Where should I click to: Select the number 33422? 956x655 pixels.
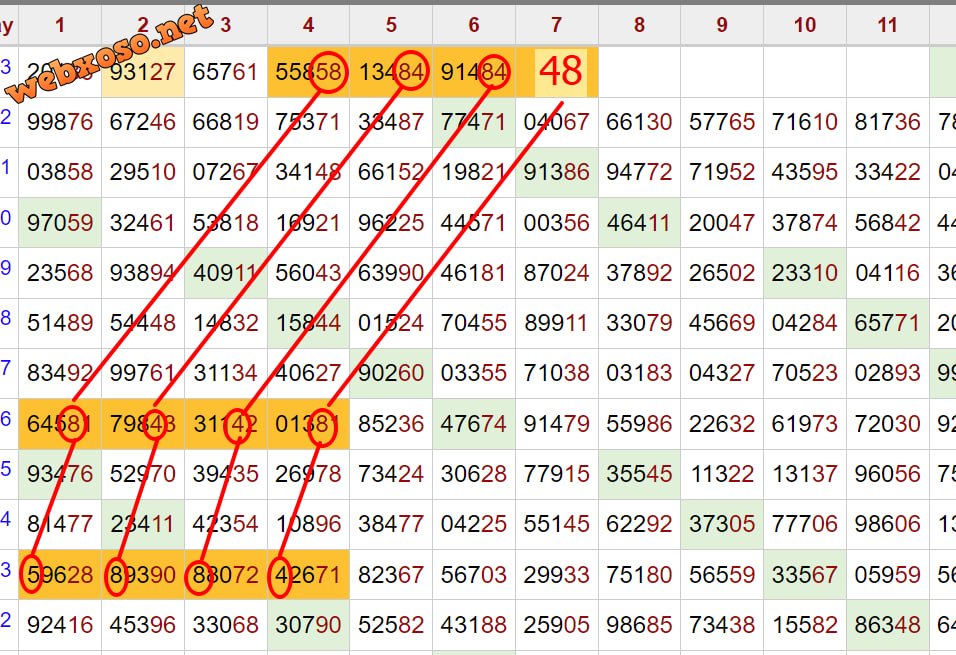(x=887, y=173)
